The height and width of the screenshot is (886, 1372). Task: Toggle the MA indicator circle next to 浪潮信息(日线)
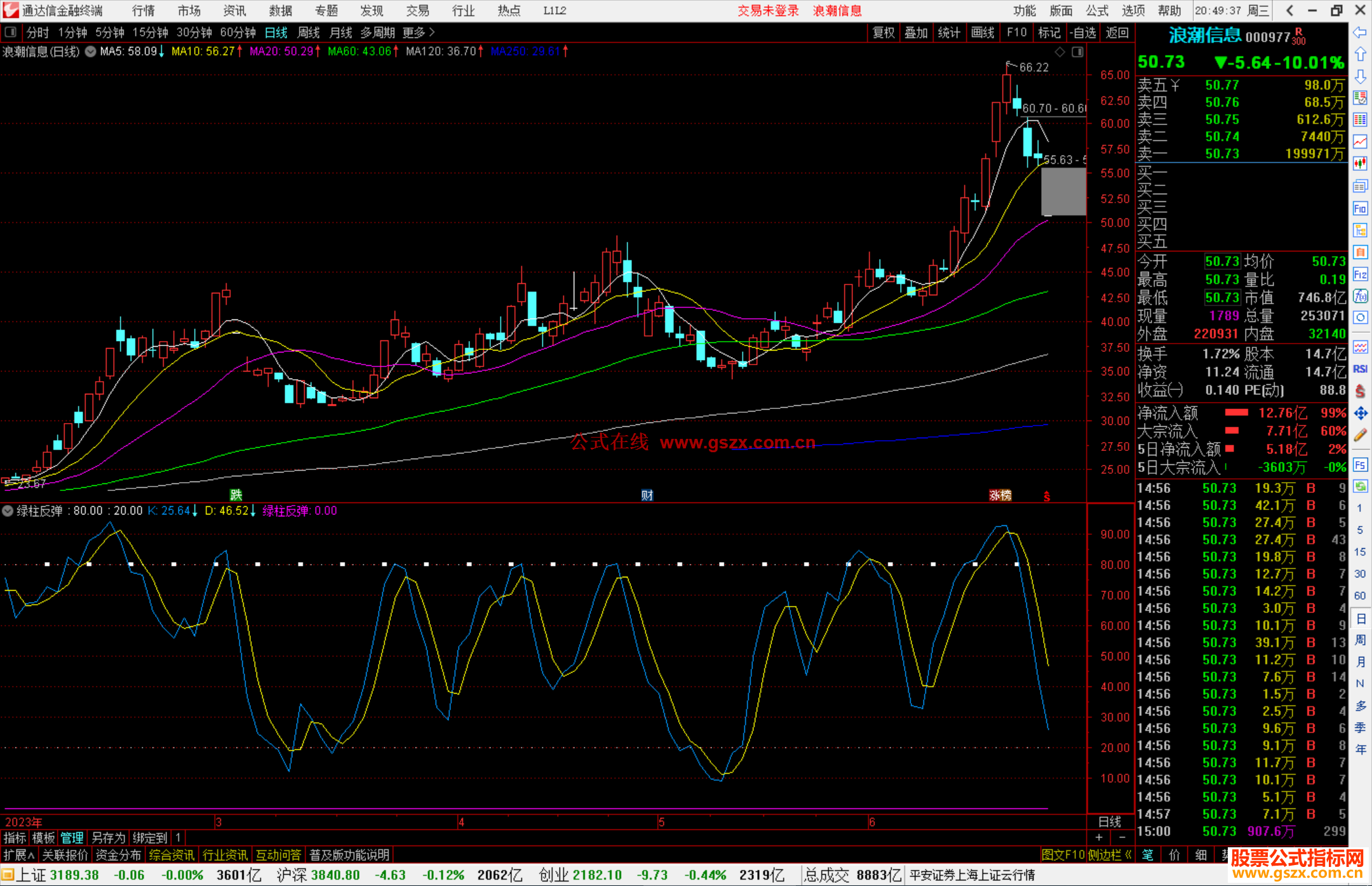tap(90, 51)
